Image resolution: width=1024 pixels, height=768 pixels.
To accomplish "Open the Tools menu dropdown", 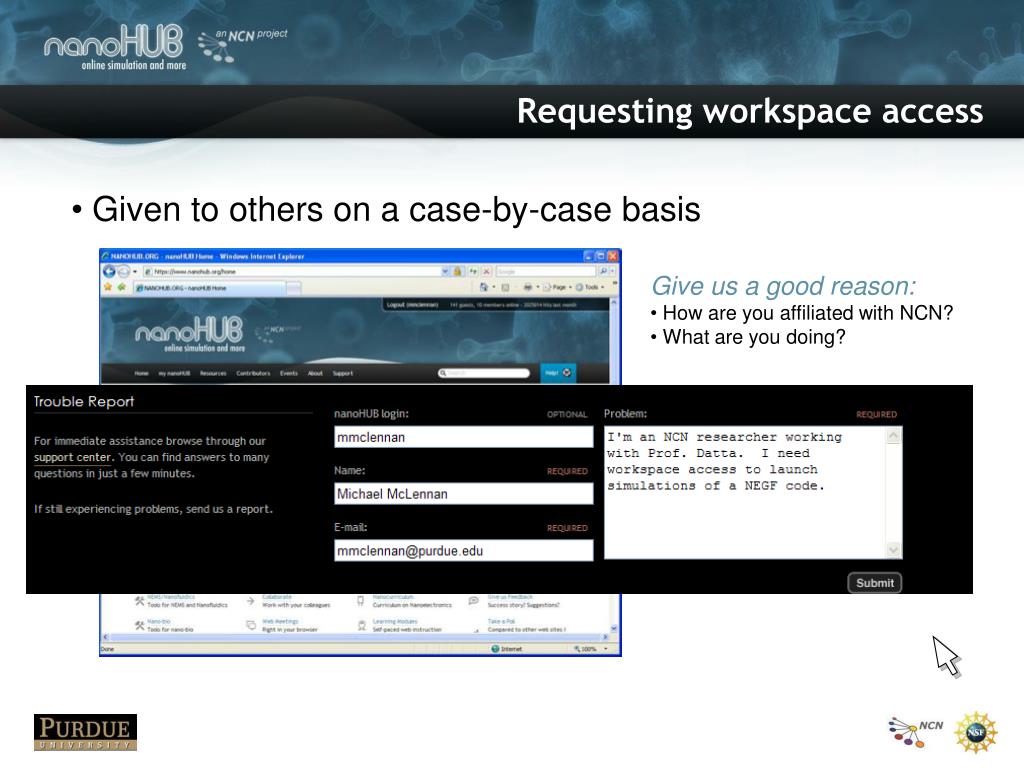I will 591,287.
